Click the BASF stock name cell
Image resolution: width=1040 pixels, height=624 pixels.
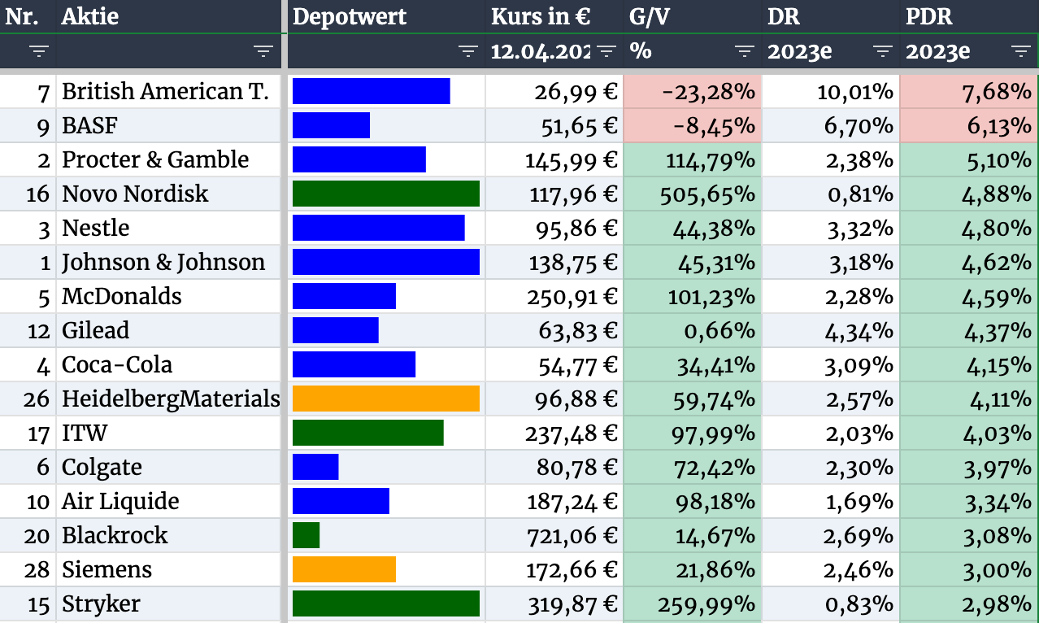pyautogui.click(x=169, y=125)
